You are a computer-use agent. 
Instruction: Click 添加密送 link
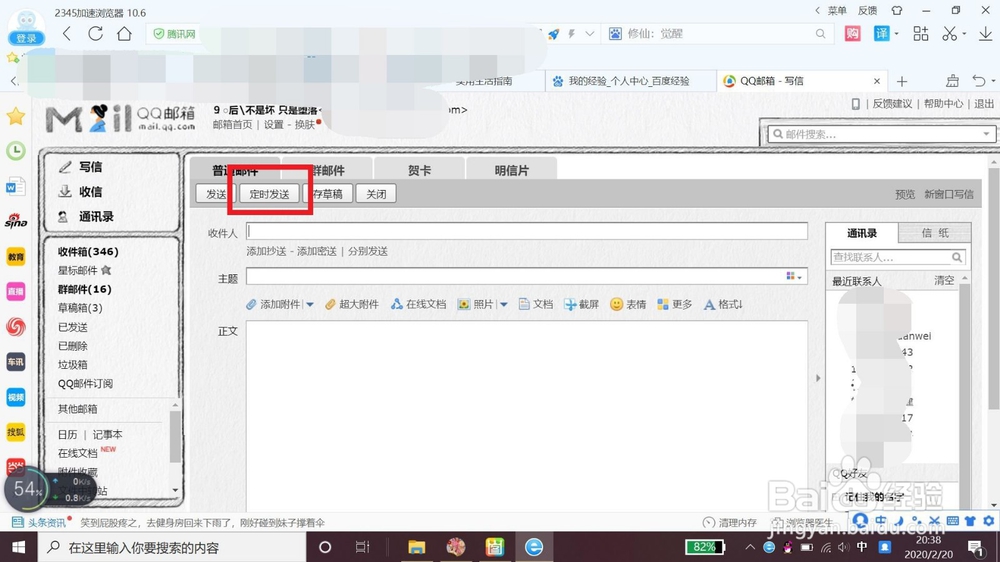click(316, 251)
